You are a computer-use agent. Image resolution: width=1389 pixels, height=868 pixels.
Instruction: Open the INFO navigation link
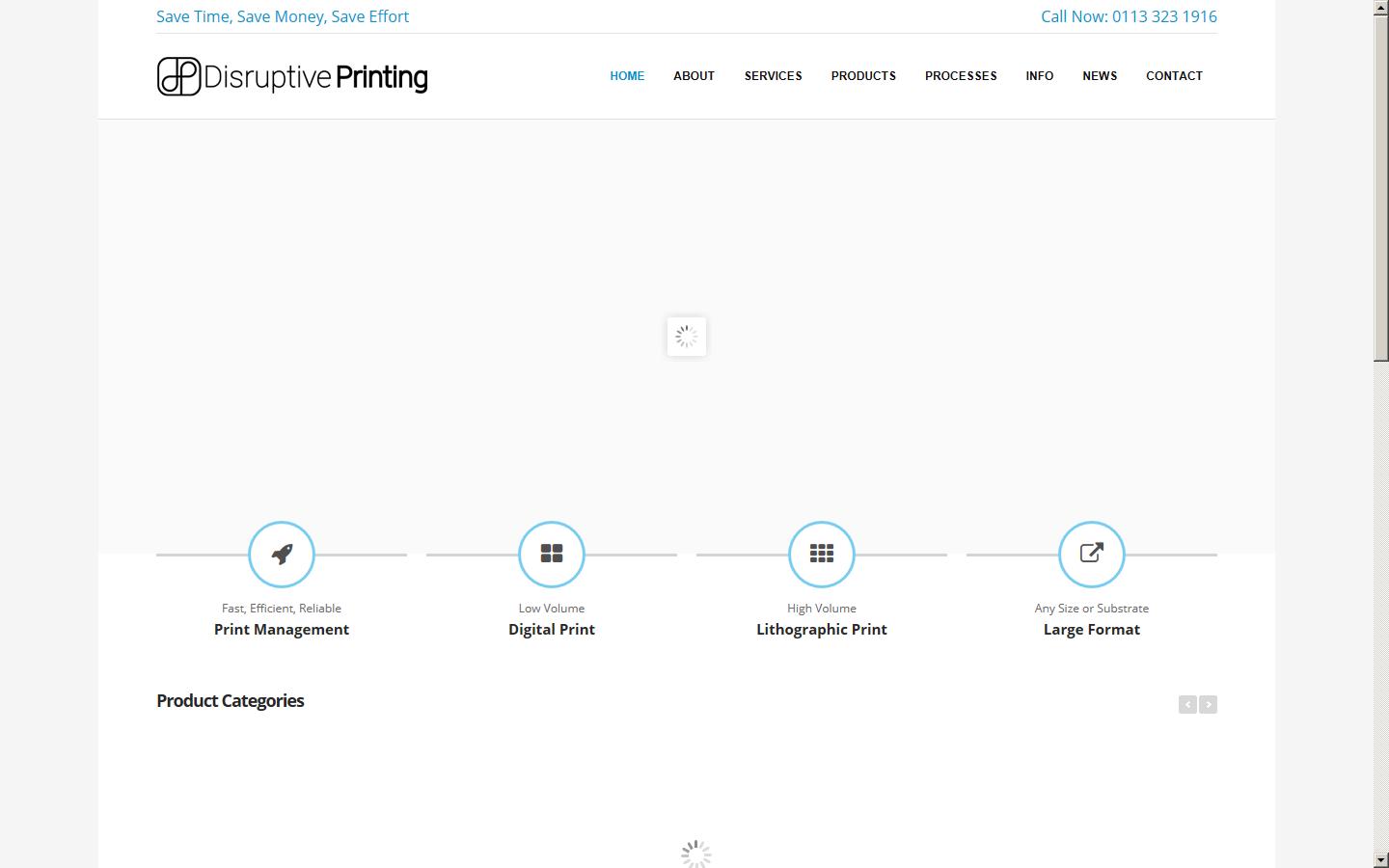point(1039,76)
